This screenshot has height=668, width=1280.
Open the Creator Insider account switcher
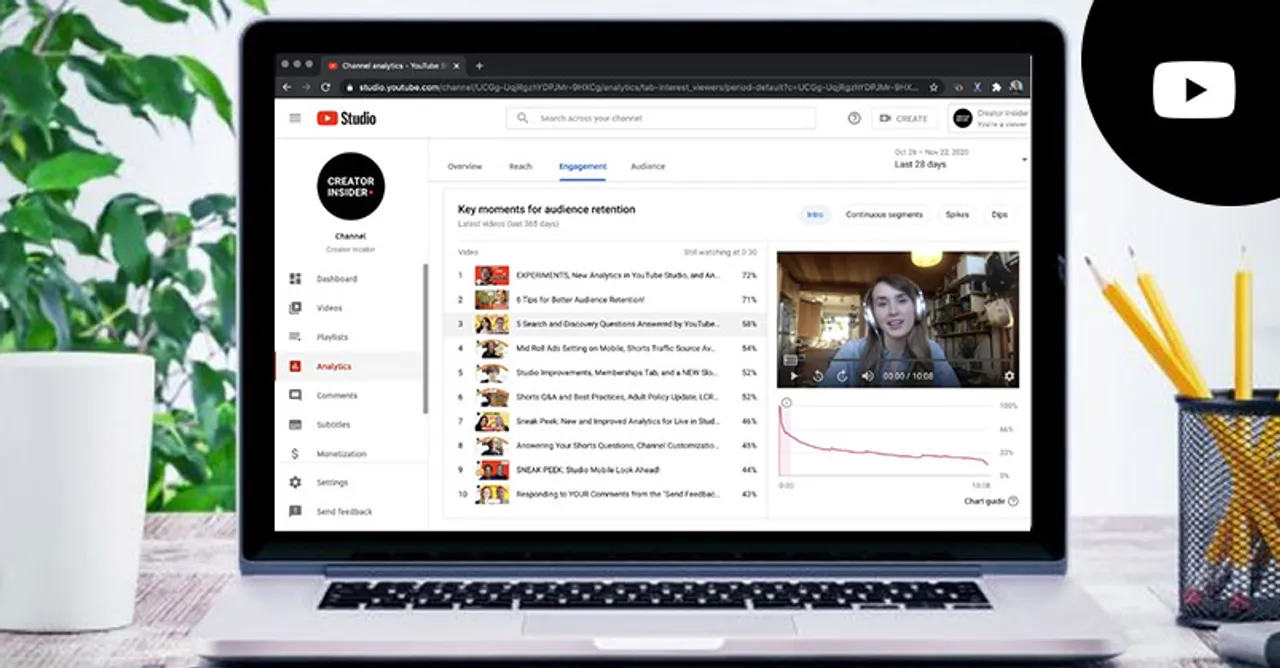(988, 118)
